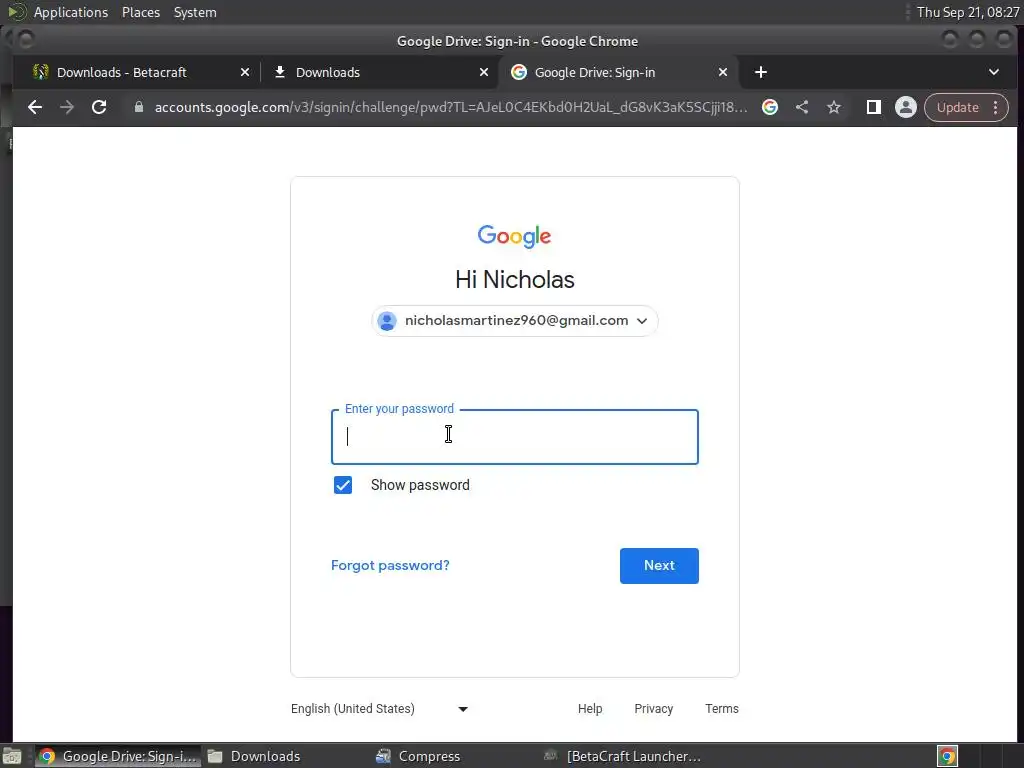Switch to Downloads folder window in taskbar
1024x768 pixels.
click(x=255, y=756)
